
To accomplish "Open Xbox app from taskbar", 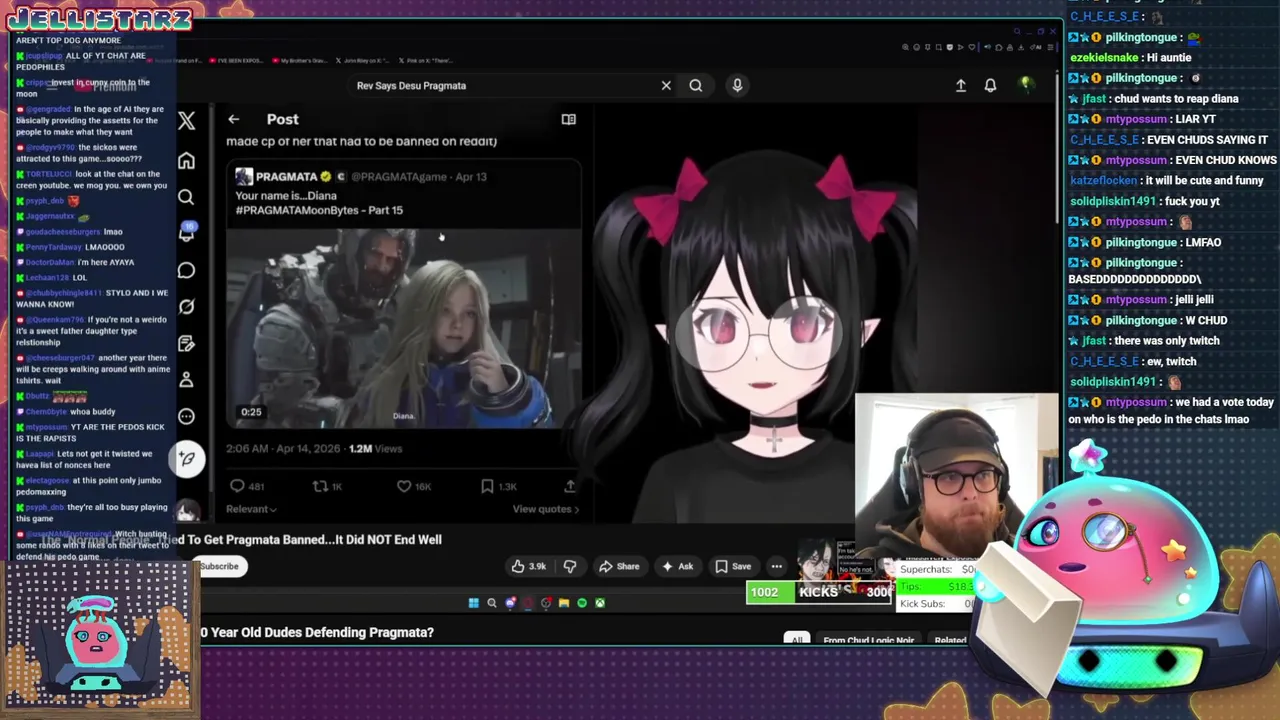I will pyautogui.click(x=600, y=603).
